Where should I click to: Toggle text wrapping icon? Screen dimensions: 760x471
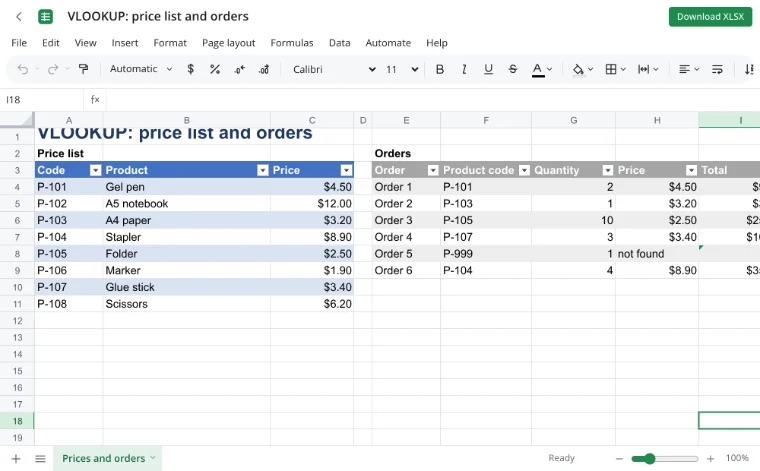point(717,69)
